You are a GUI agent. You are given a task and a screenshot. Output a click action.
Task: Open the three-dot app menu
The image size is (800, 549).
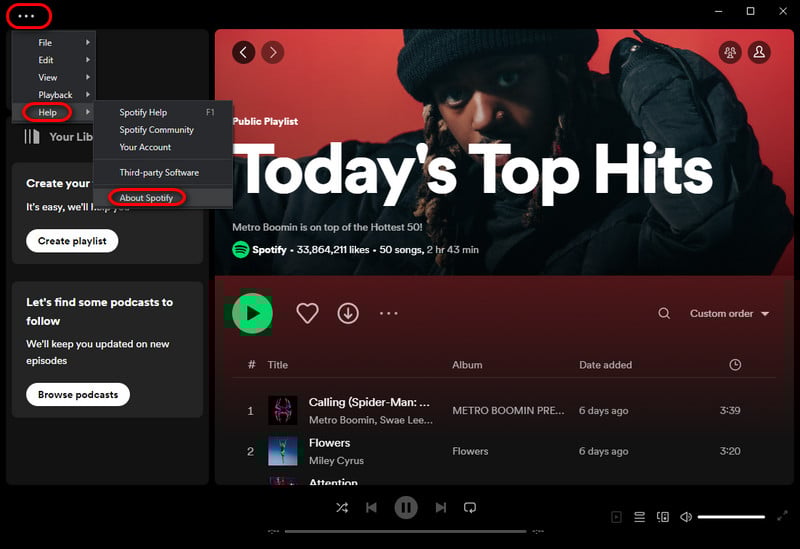(26, 16)
